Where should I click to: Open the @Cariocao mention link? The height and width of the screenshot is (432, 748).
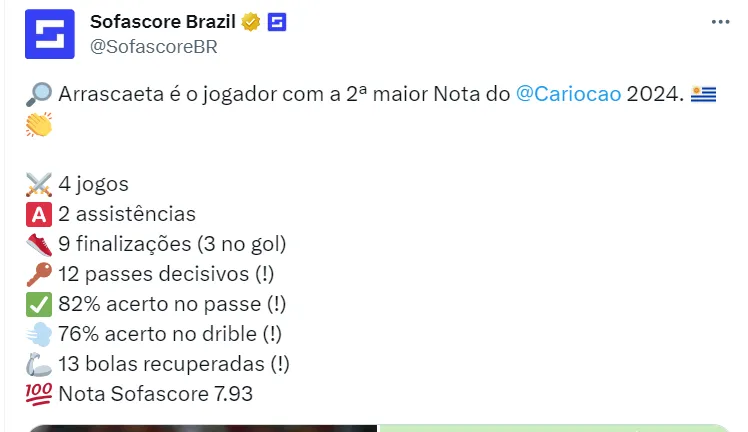point(568,94)
